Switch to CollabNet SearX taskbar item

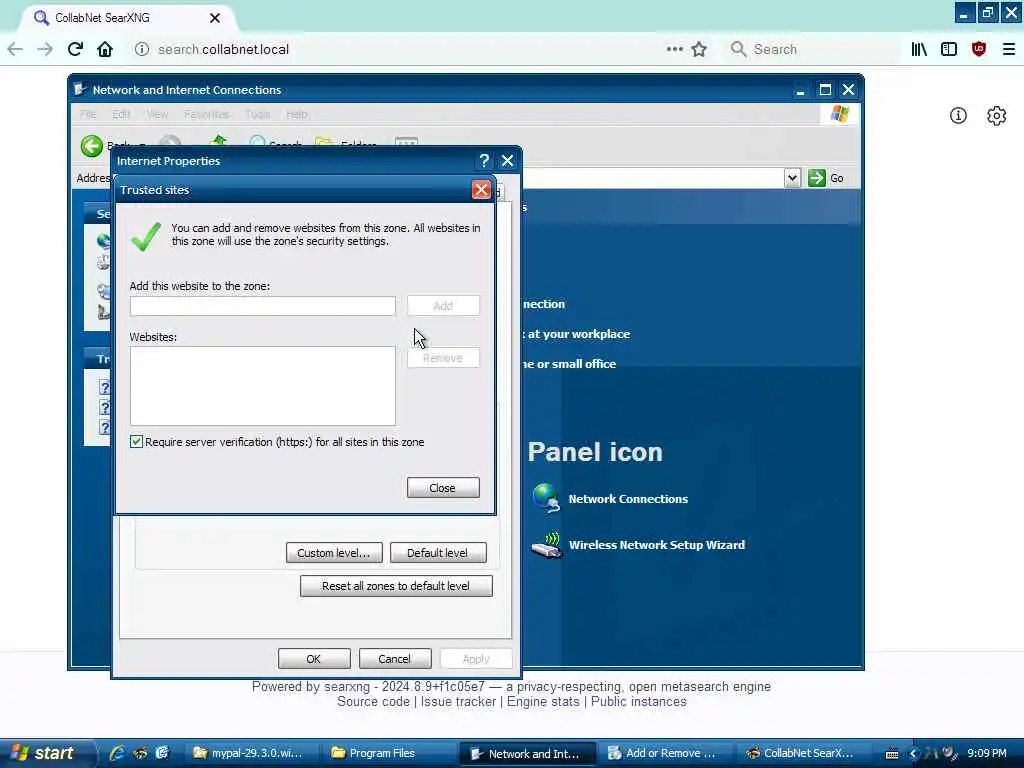click(x=803, y=753)
